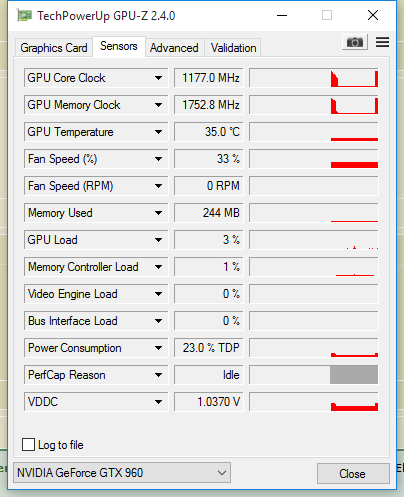The width and height of the screenshot is (404, 497).
Task: Click the GPU Core Clock history graph
Action: coord(314,78)
